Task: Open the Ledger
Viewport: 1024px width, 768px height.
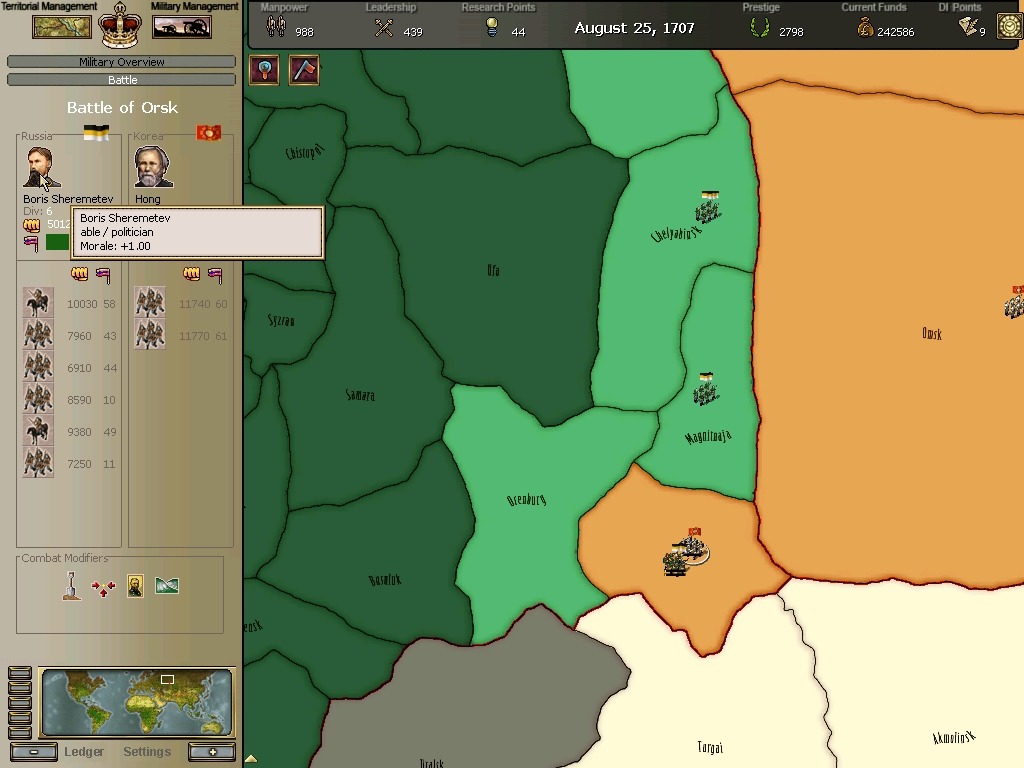Action: (84, 752)
